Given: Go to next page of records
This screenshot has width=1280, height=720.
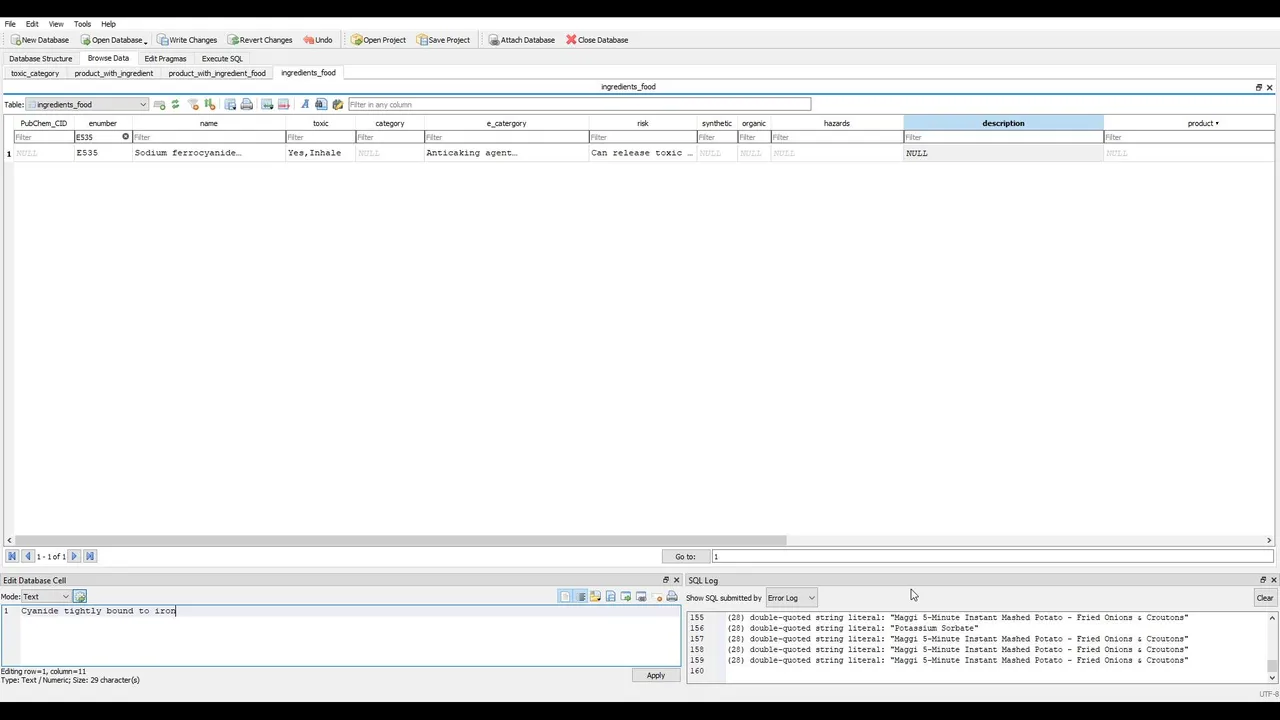Looking at the screenshot, I should click(74, 556).
